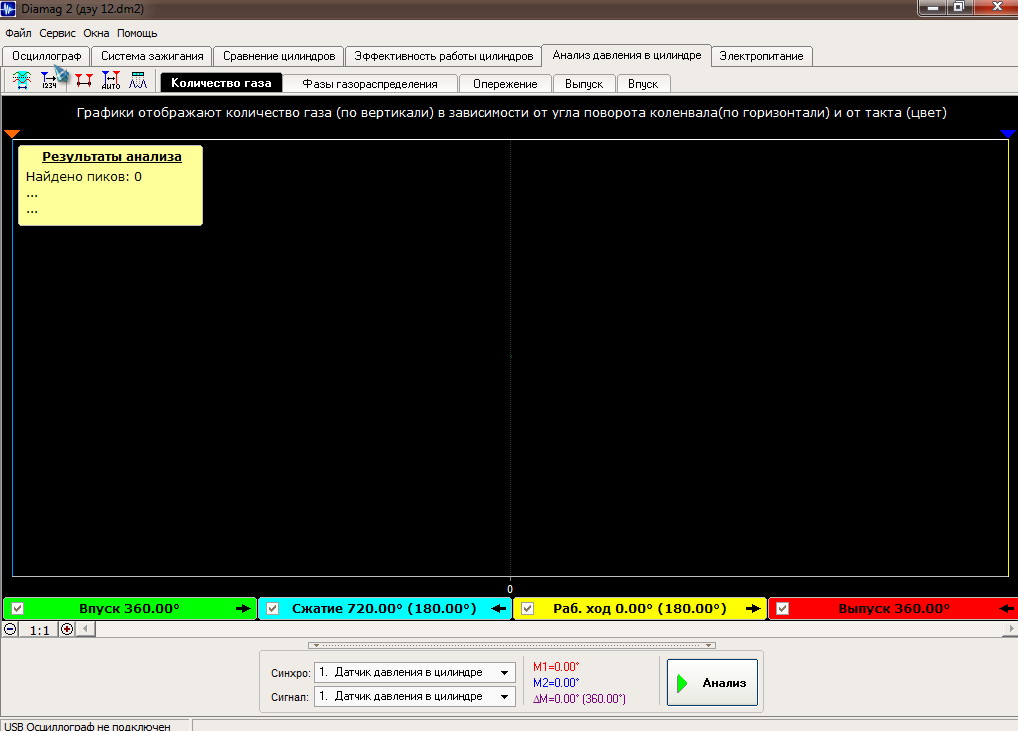Collapse the bottom panel using the dotted handle
The height and width of the screenshot is (731, 1018).
pyautogui.click(x=512, y=645)
